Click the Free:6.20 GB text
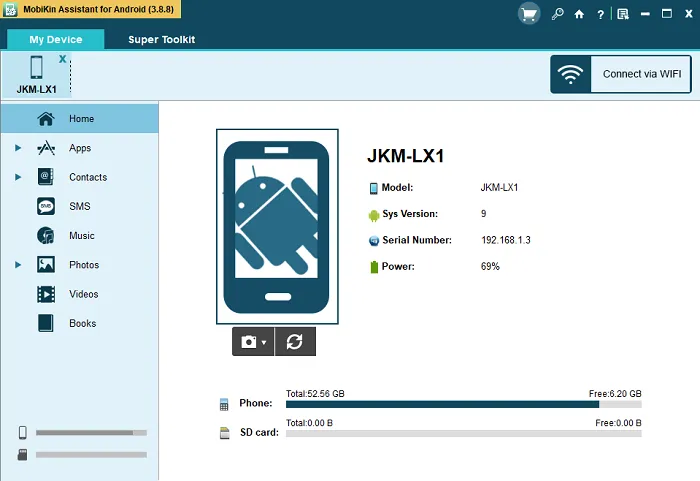 pyautogui.click(x=615, y=393)
